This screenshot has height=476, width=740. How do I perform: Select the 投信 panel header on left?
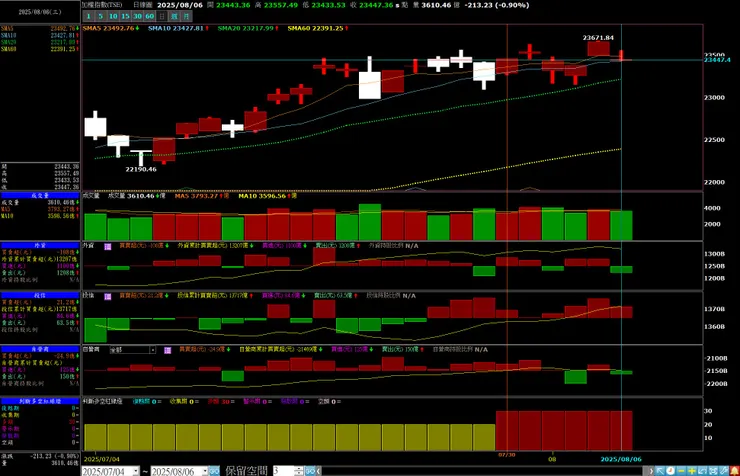point(40,295)
